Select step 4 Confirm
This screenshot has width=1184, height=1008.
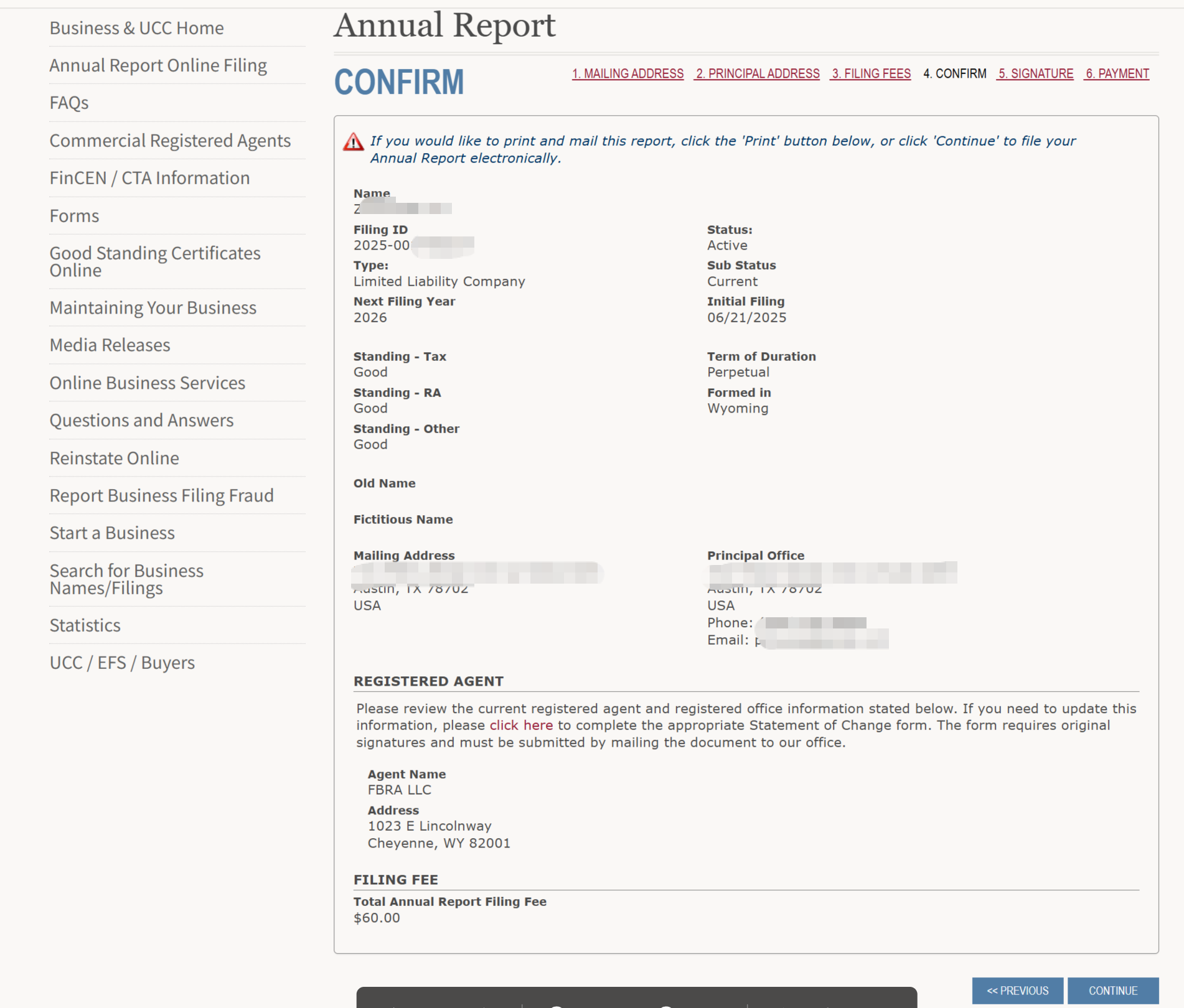955,73
